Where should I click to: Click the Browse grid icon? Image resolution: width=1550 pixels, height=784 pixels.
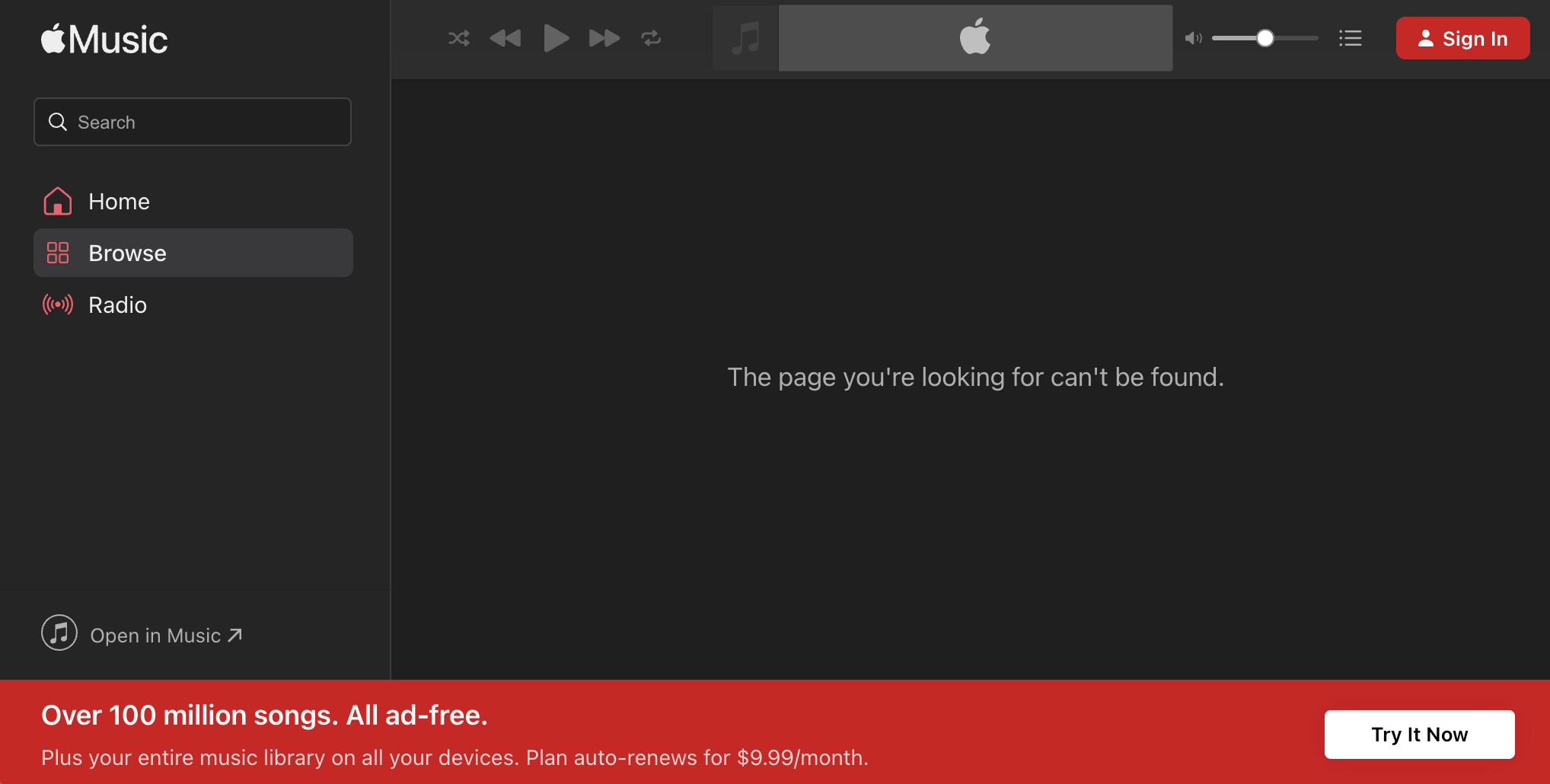(58, 253)
